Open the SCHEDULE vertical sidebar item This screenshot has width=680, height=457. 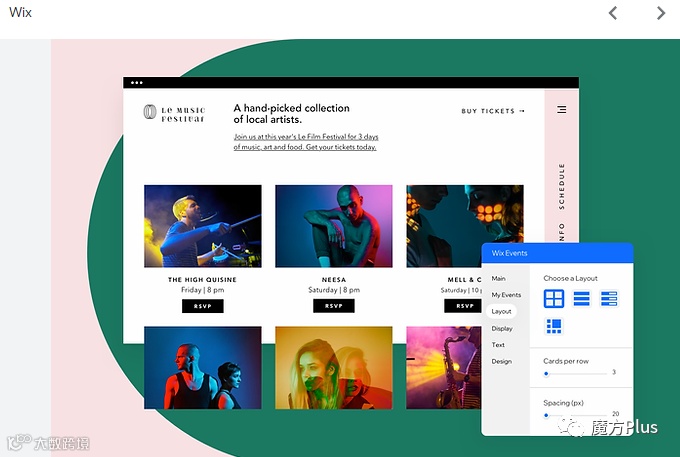(562, 186)
